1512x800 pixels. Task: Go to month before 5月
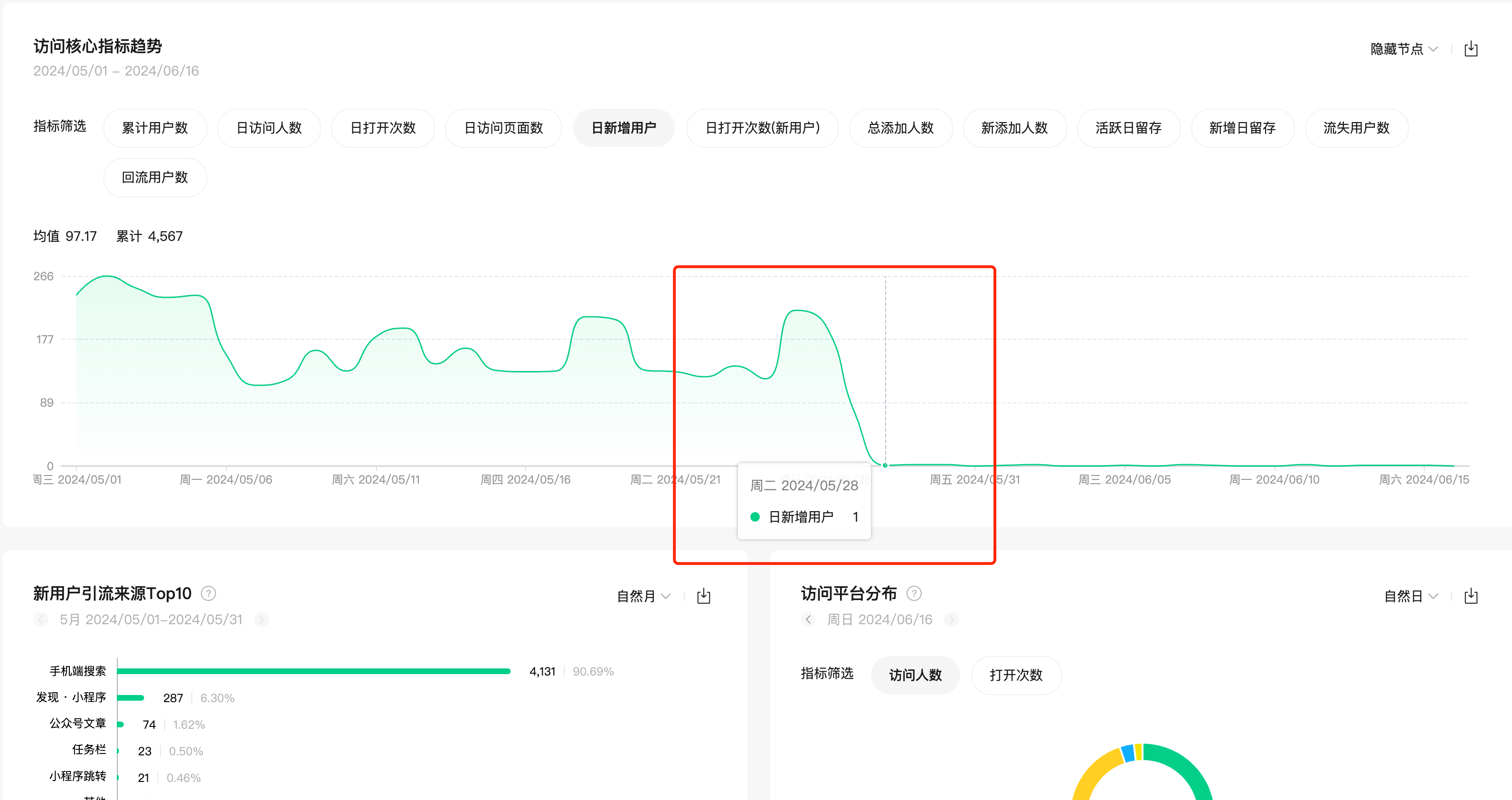(40, 619)
